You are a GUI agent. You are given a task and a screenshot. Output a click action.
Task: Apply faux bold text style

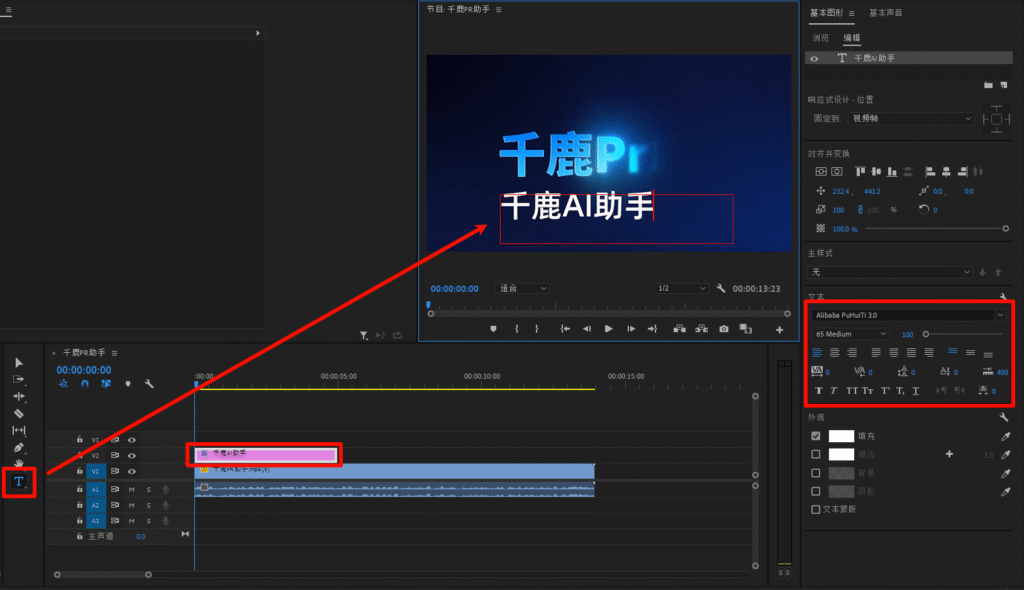tap(817, 391)
